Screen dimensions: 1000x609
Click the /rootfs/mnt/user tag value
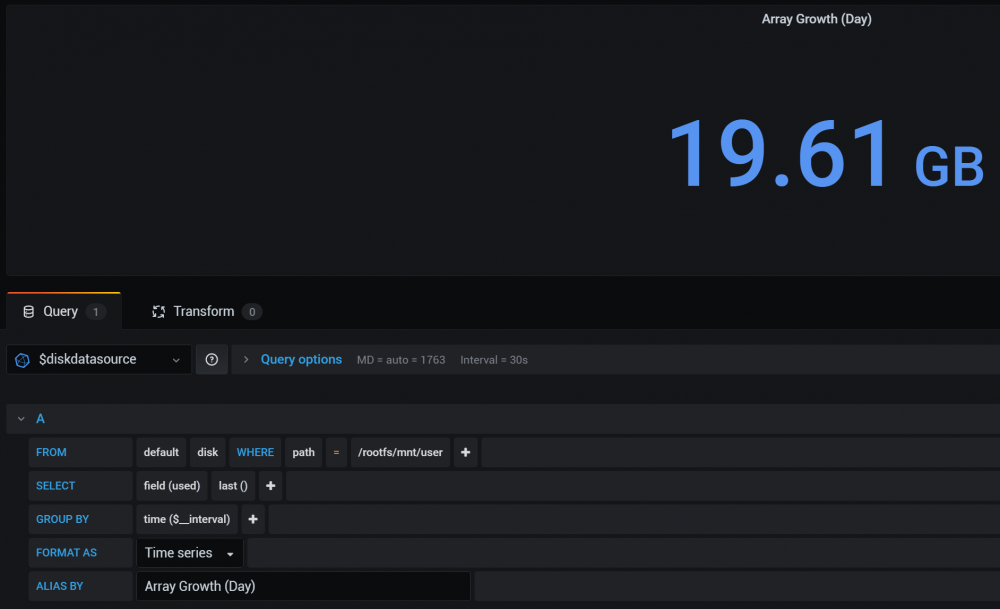[x=400, y=452]
